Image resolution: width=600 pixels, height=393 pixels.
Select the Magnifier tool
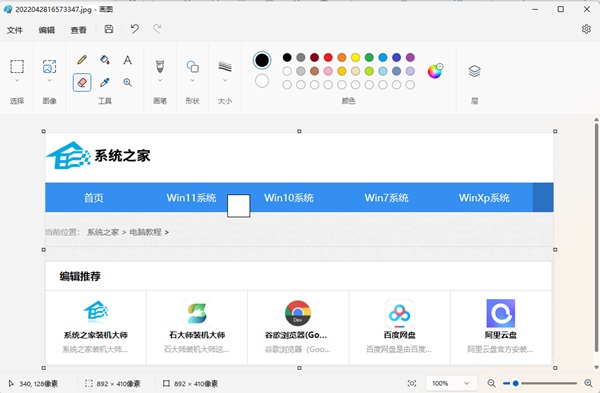click(x=127, y=82)
